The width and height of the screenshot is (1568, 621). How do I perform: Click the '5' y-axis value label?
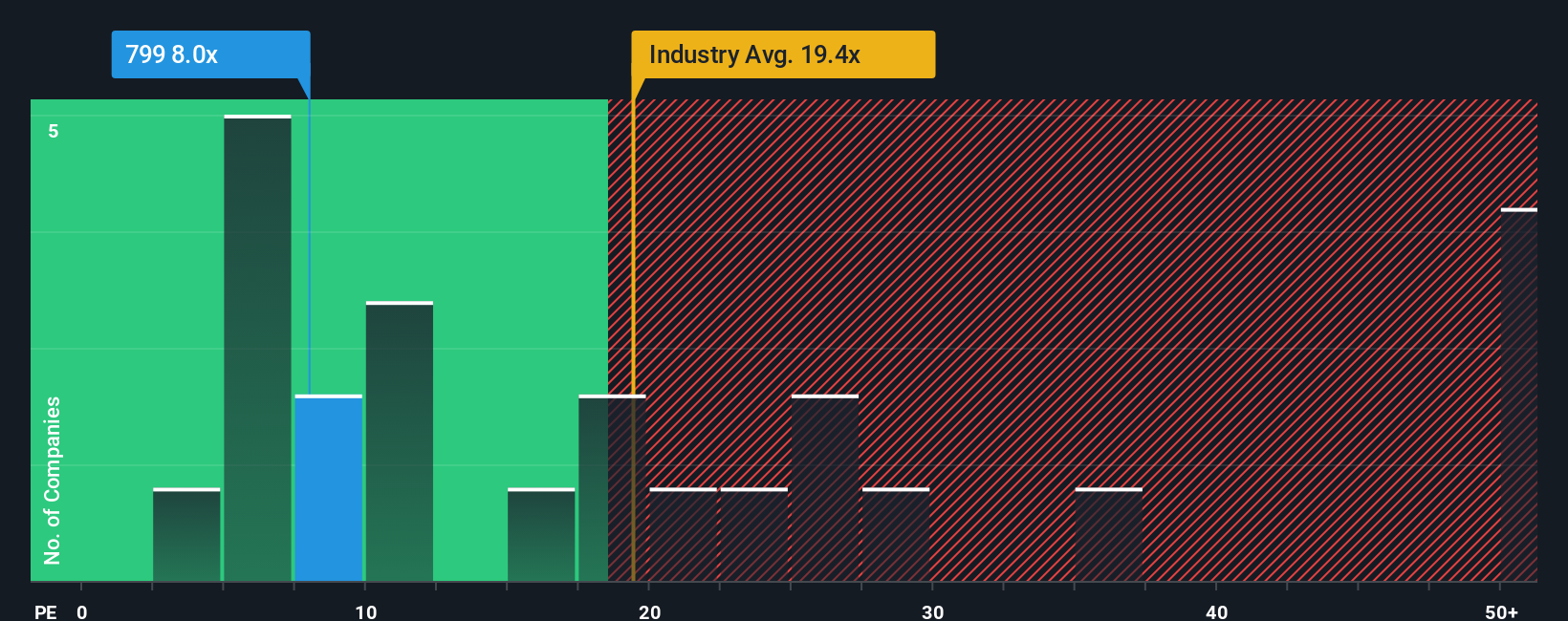(x=54, y=131)
